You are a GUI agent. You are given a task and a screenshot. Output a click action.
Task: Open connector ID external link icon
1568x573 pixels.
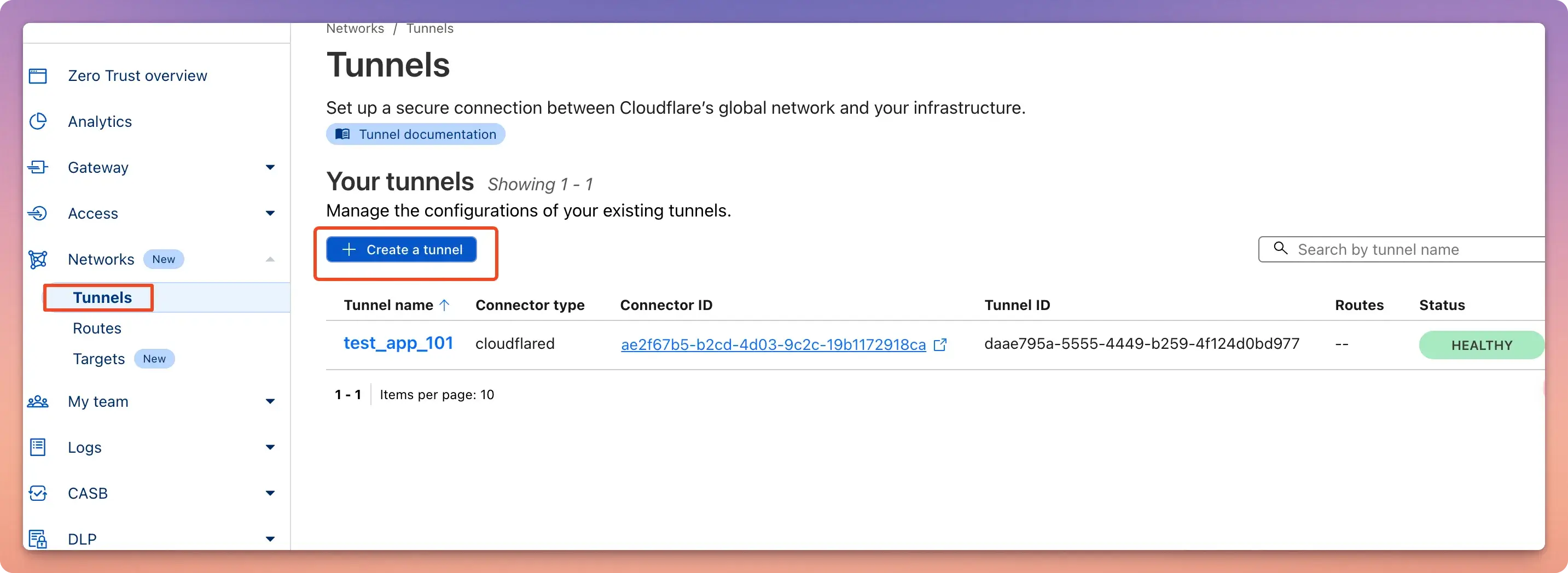pos(940,345)
